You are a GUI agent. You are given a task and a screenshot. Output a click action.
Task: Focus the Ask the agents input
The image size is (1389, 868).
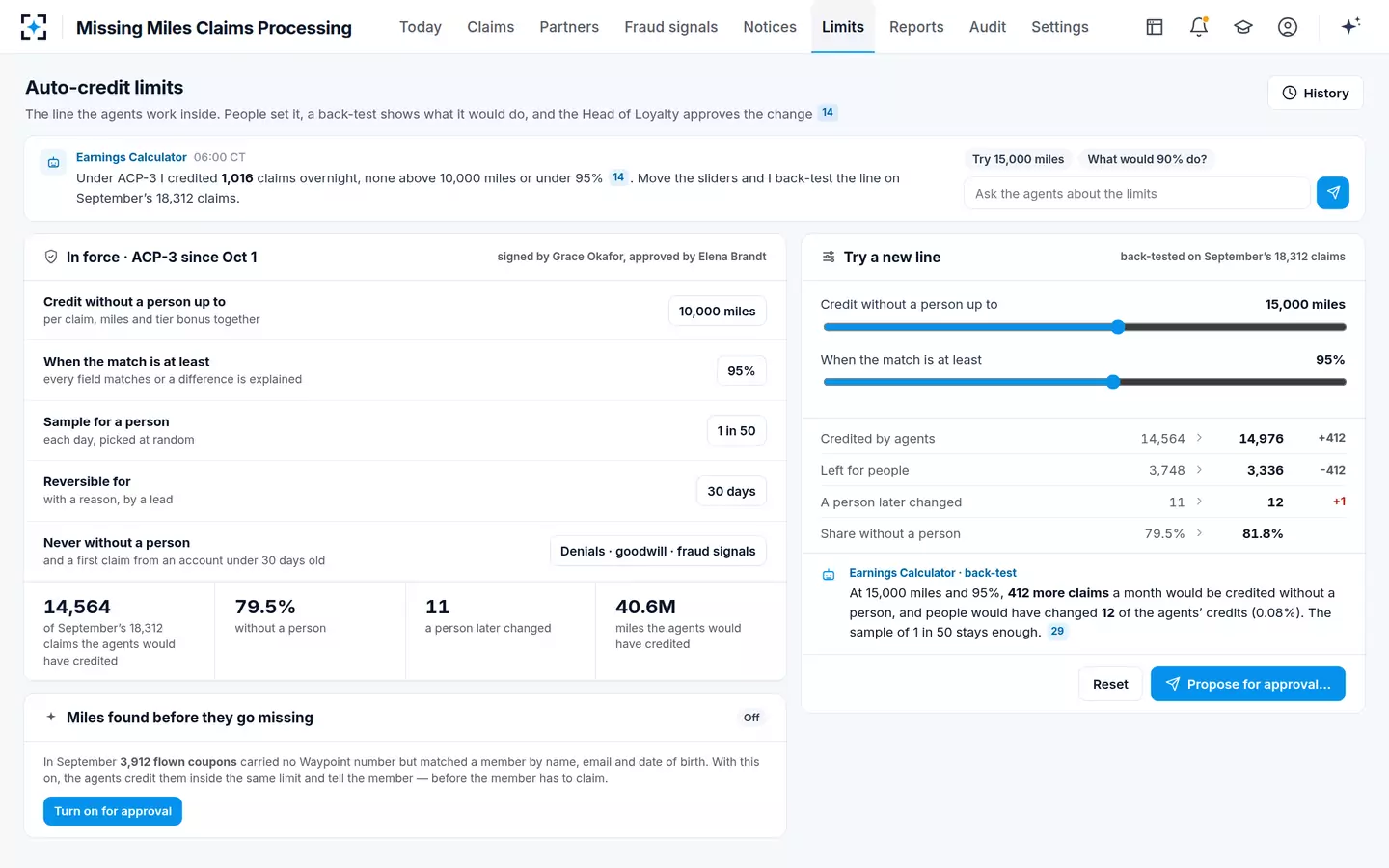point(1137,193)
